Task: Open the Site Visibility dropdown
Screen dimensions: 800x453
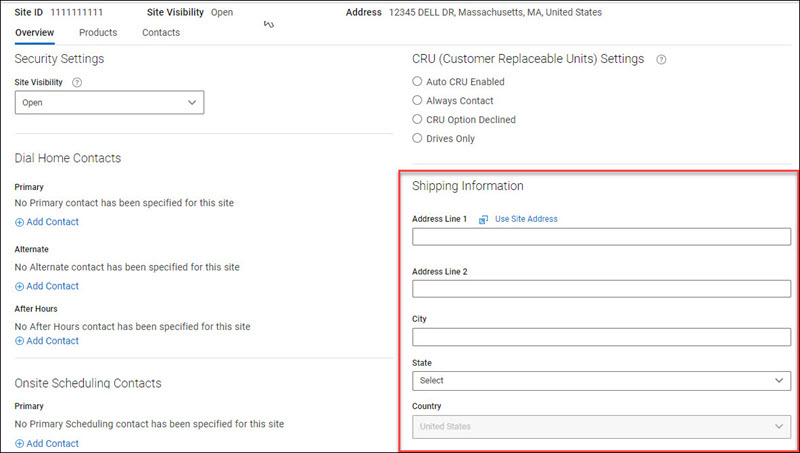Action: pyautogui.click(x=110, y=102)
